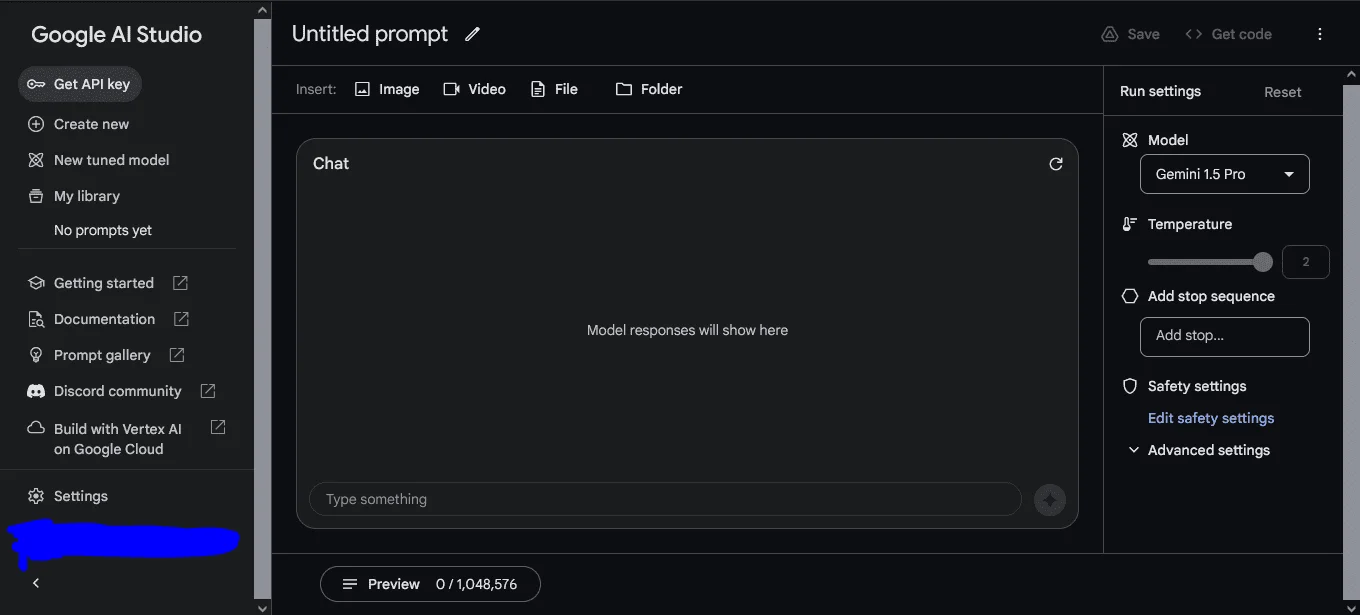Image resolution: width=1360 pixels, height=615 pixels.
Task: Click the plus icon next to Create new
Action: 36,124
